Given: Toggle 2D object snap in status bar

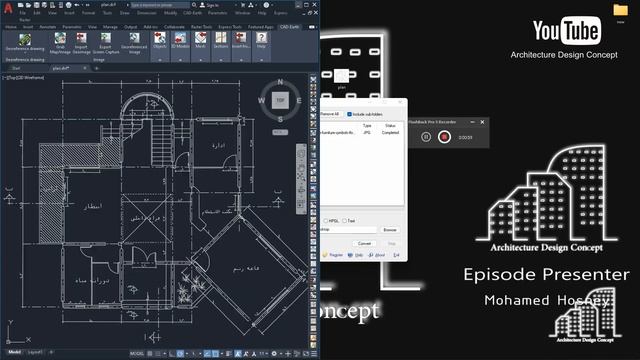Looking at the screenshot, I should (215, 353).
